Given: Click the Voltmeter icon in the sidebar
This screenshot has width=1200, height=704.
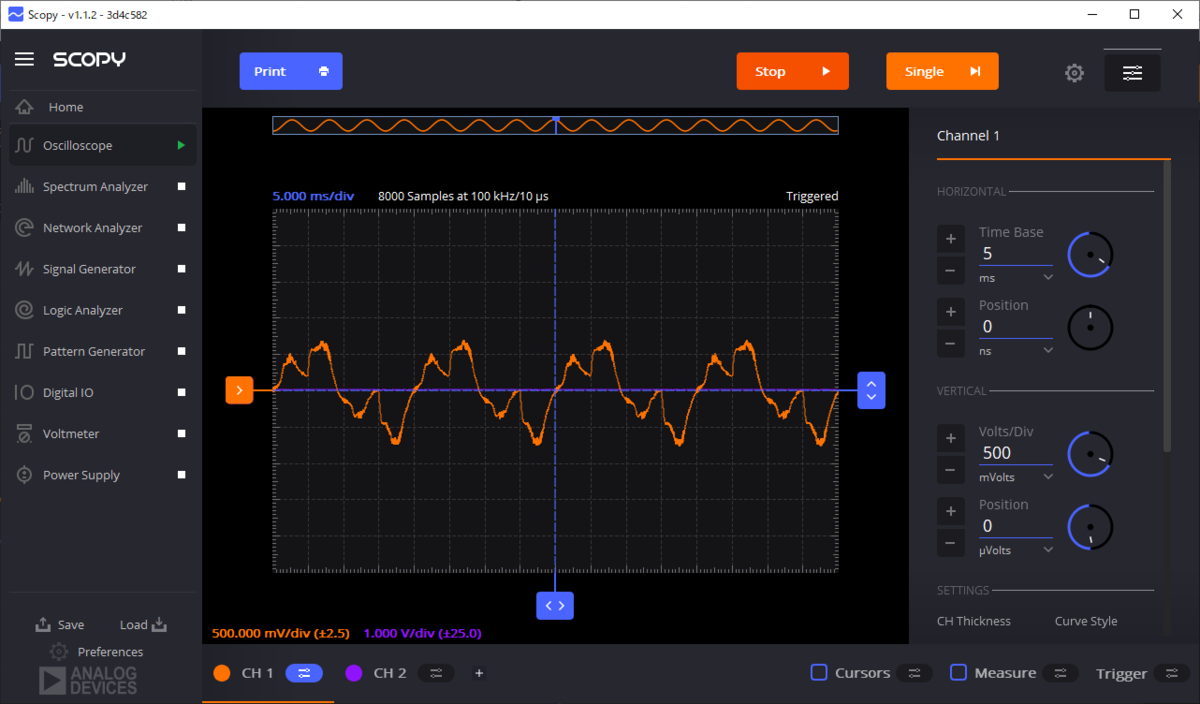Looking at the screenshot, I should (x=25, y=434).
